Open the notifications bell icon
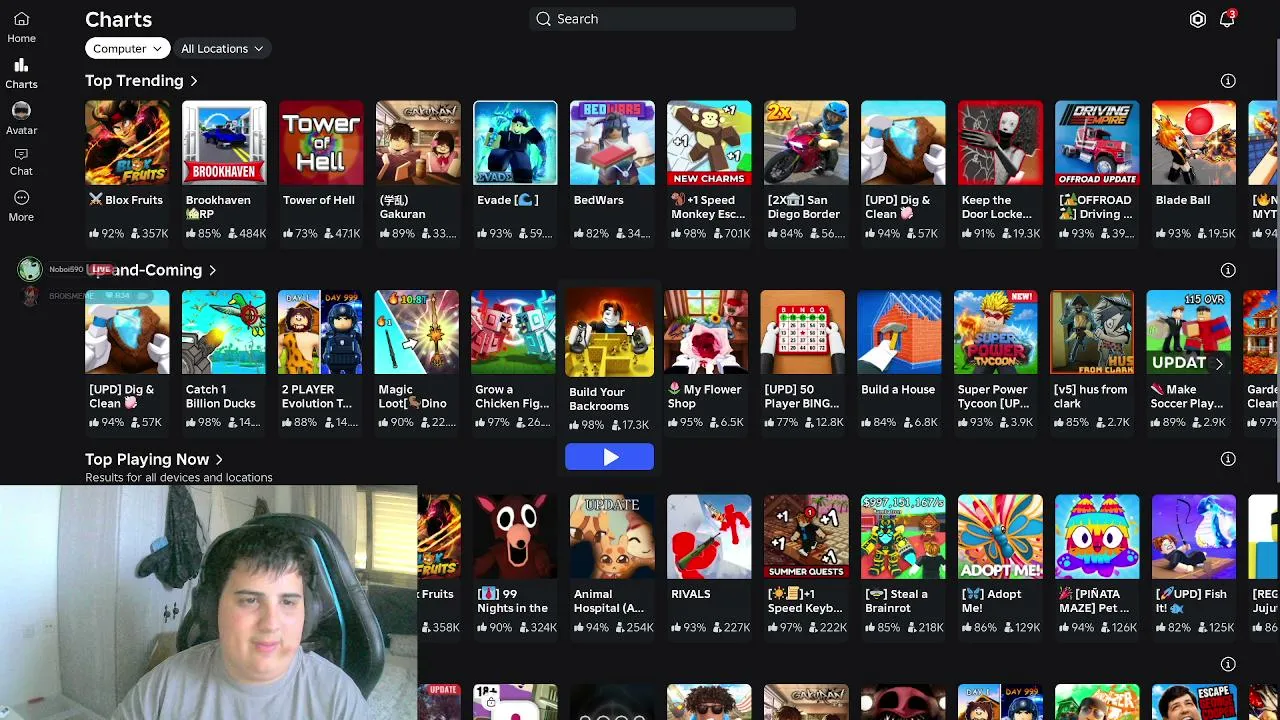1280x720 pixels. [x=1227, y=19]
